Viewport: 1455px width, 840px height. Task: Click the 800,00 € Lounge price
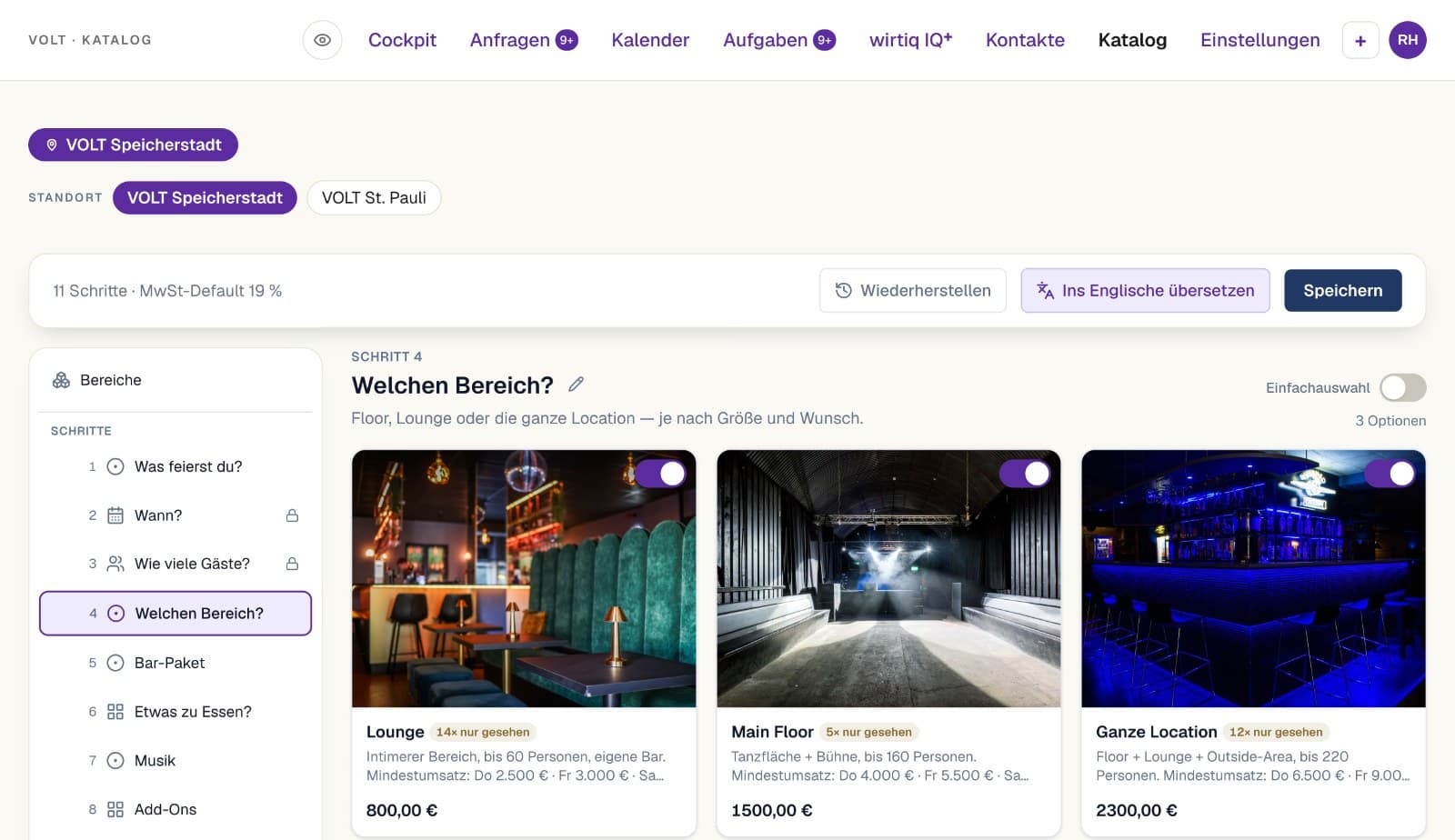click(402, 810)
